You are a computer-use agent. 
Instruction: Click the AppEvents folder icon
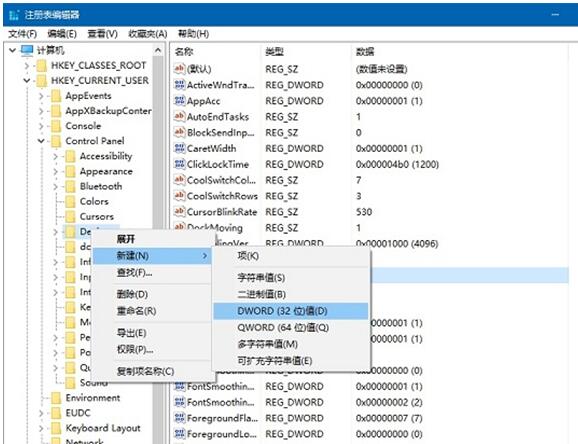(56, 96)
